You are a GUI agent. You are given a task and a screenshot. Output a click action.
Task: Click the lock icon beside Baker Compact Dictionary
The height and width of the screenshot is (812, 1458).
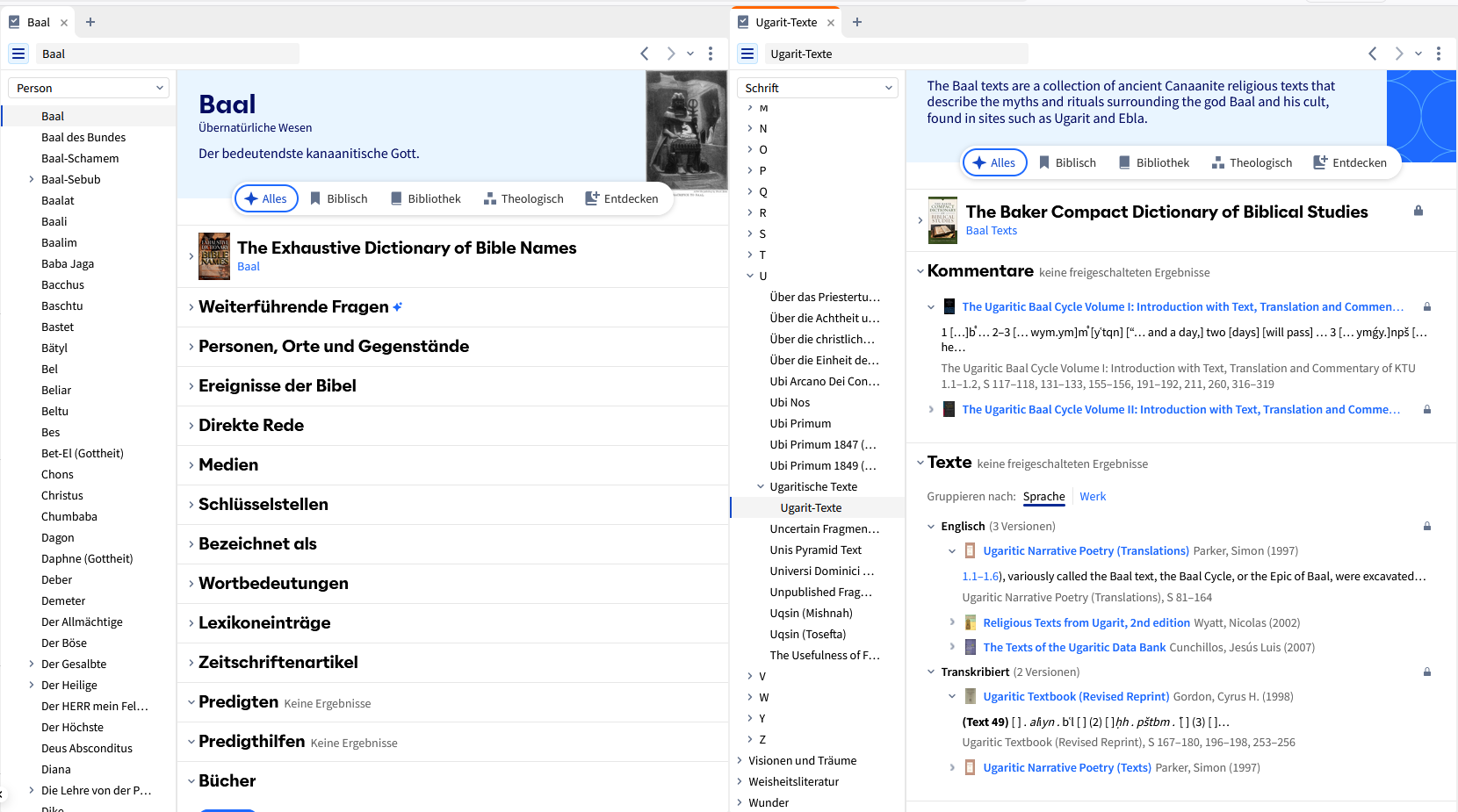coord(1418,211)
